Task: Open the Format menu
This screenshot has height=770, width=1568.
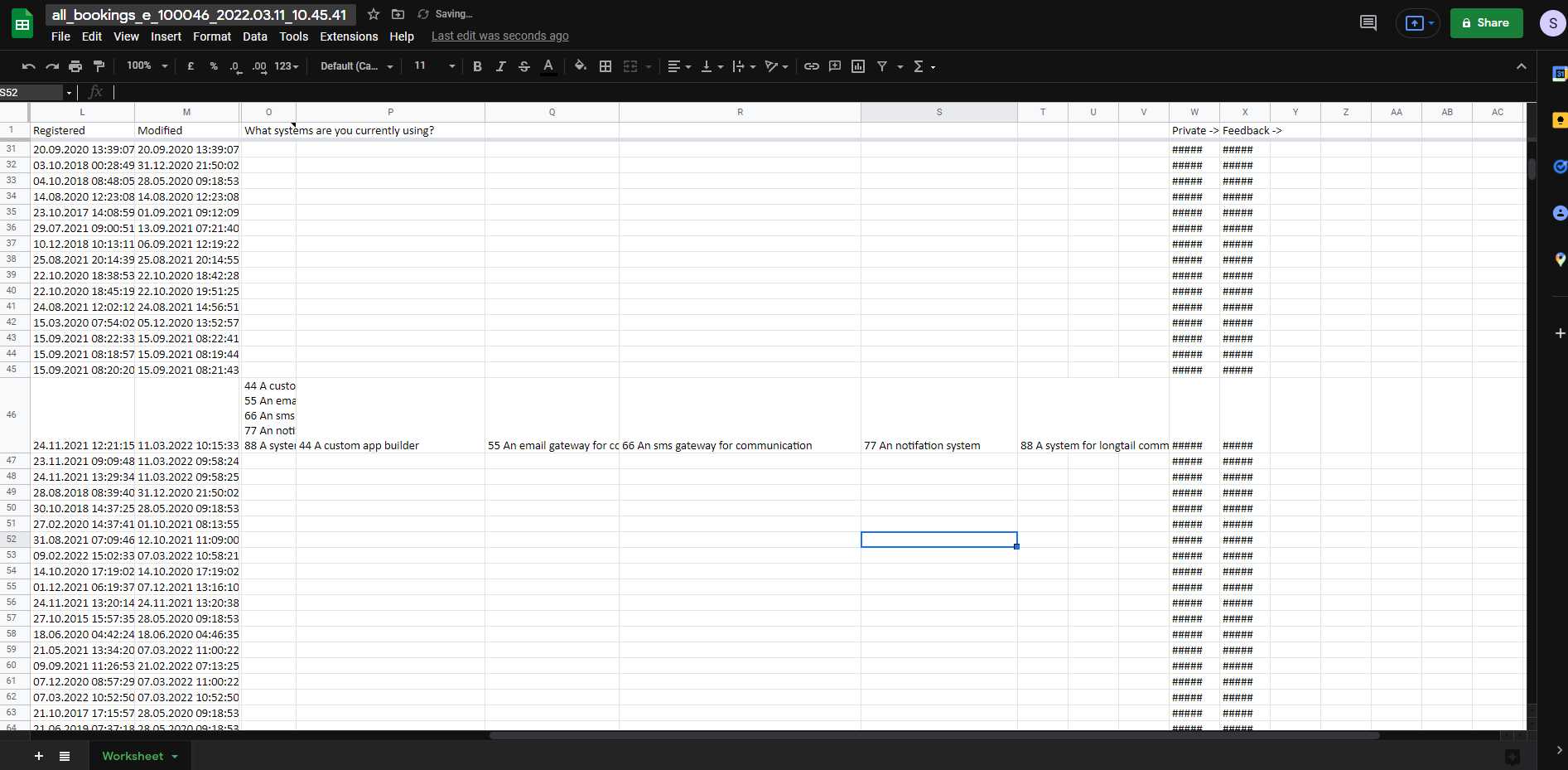Action: click(x=212, y=36)
